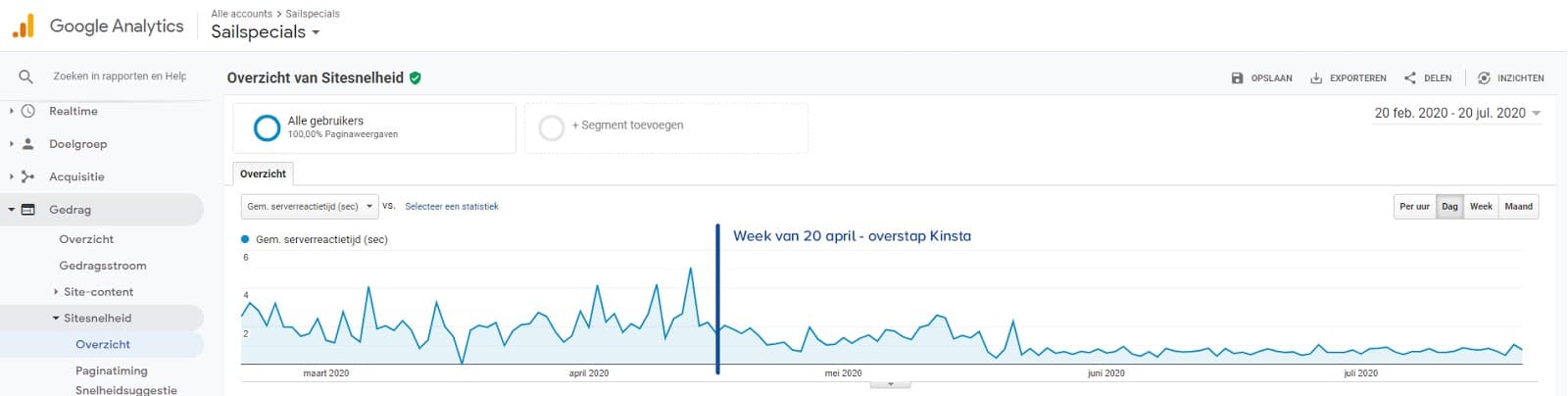The image size is (1568, 396).
Task: Click the Delen share icon
Action: pos(1409,78)
